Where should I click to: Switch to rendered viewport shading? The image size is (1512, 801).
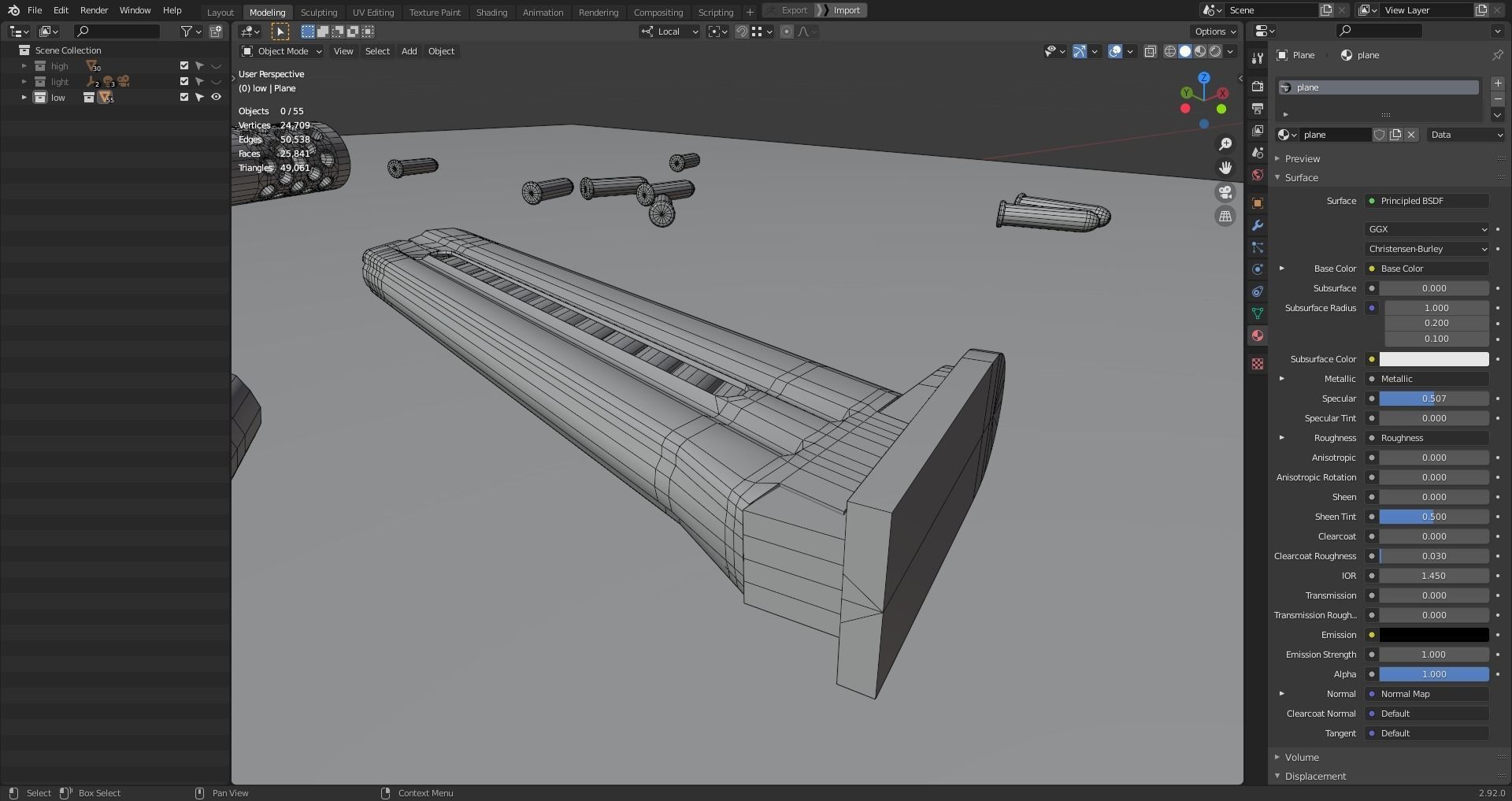pyautogui.click(x=1215, y=51)
